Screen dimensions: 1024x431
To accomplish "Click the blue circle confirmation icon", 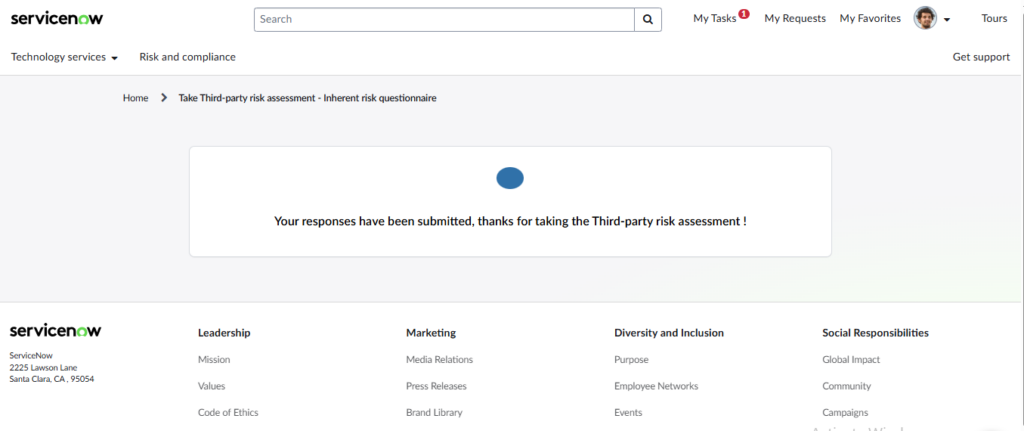I will (510, 179).
